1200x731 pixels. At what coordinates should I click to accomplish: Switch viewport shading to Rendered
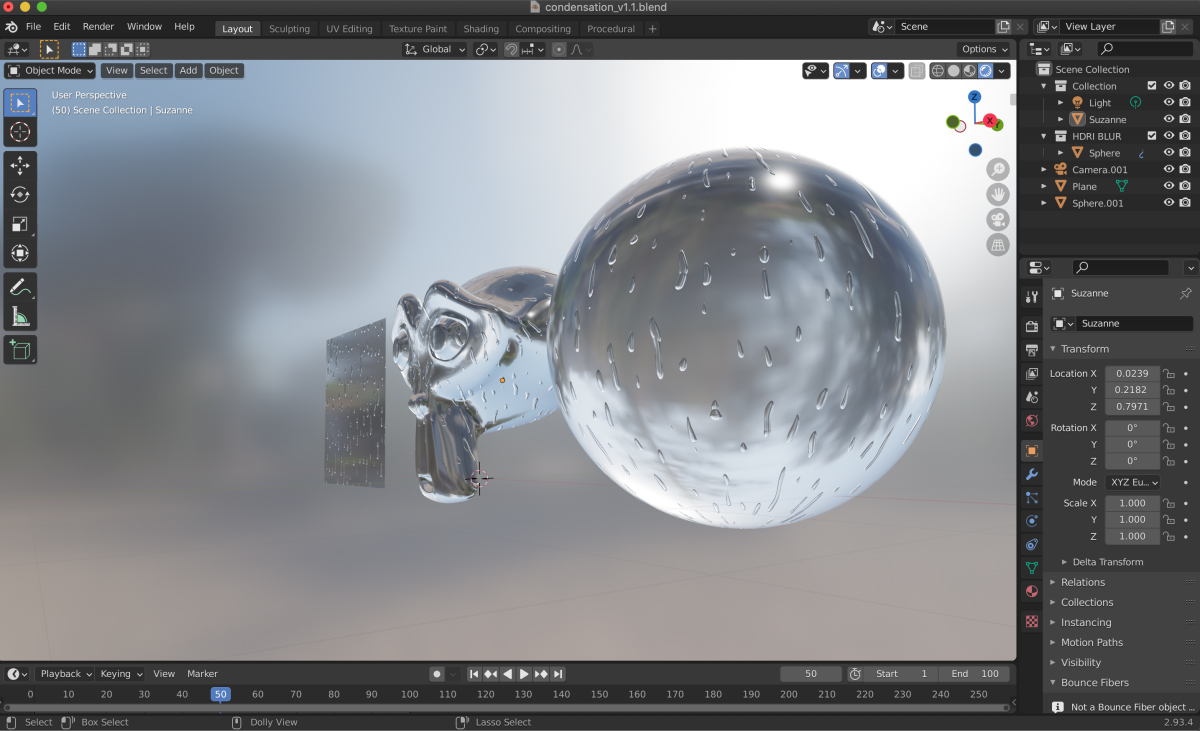pos(985,71)
